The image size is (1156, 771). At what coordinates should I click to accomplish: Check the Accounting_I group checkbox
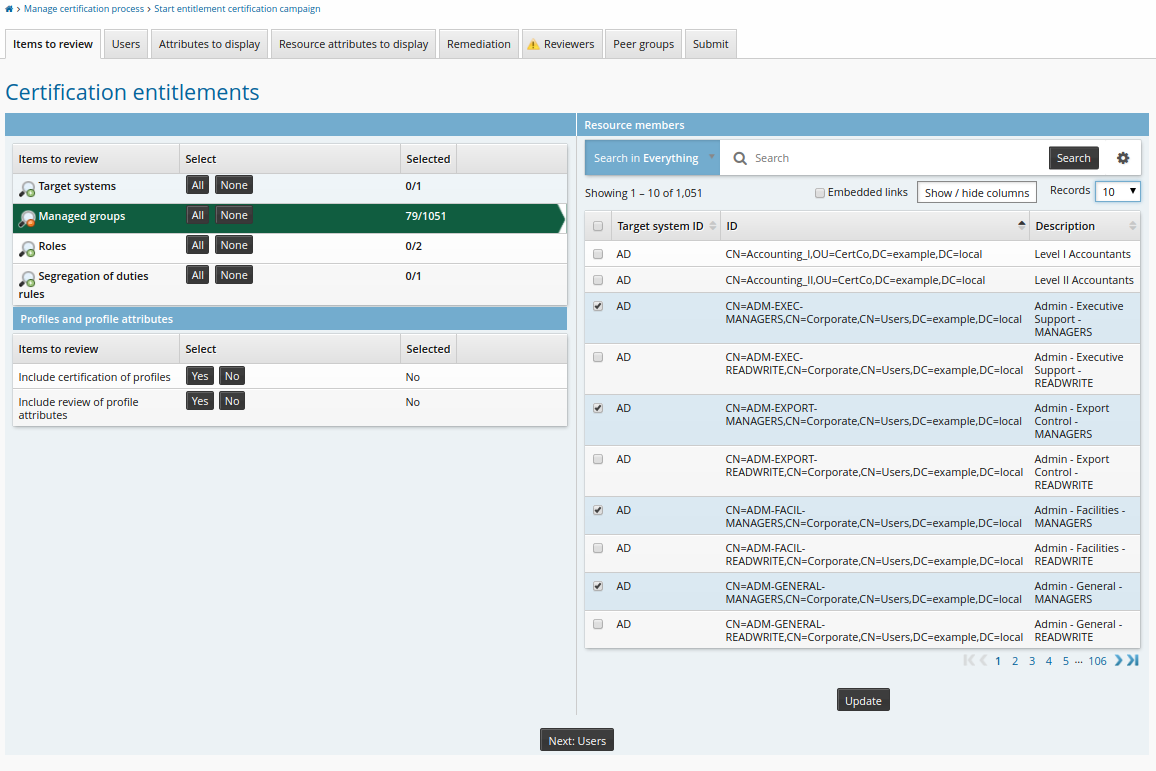click(x=598, y=254)
